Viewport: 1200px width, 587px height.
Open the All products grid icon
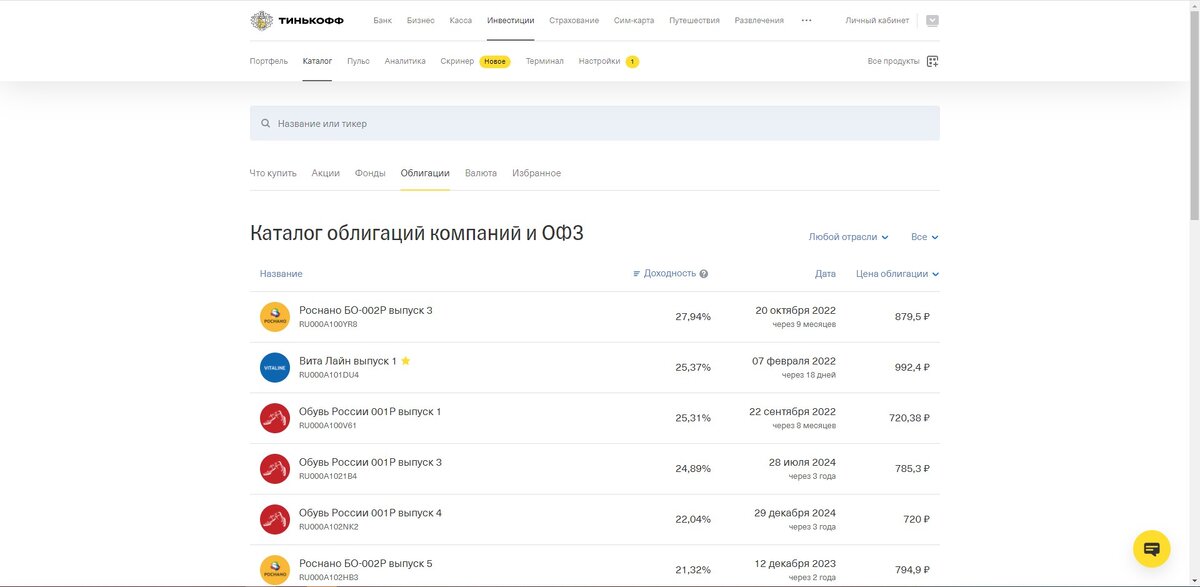[x=933, y=61]
